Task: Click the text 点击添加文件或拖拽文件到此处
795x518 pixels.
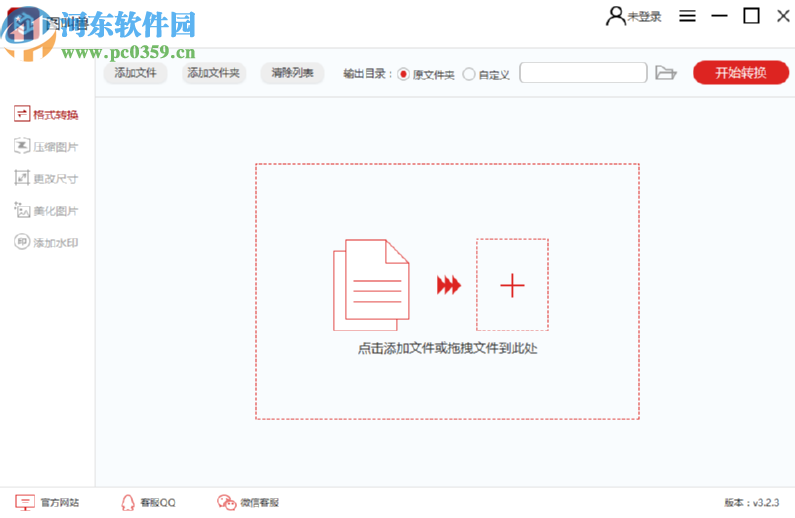Action: [447, 349]
